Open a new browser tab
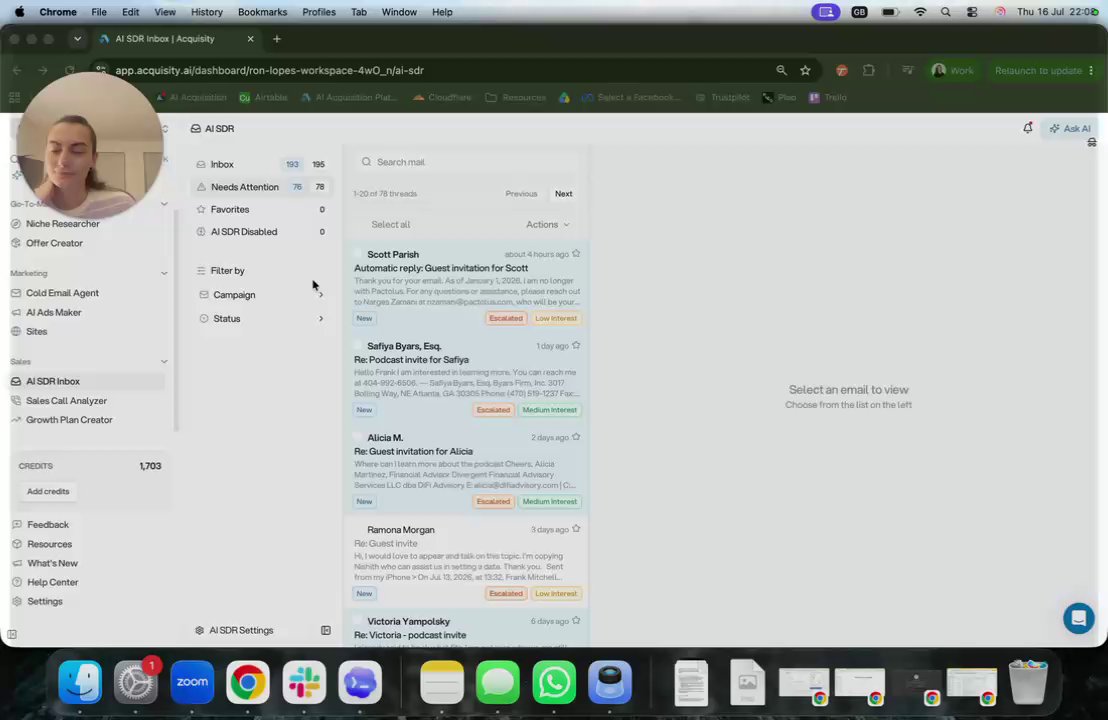 tap(277, 39)
